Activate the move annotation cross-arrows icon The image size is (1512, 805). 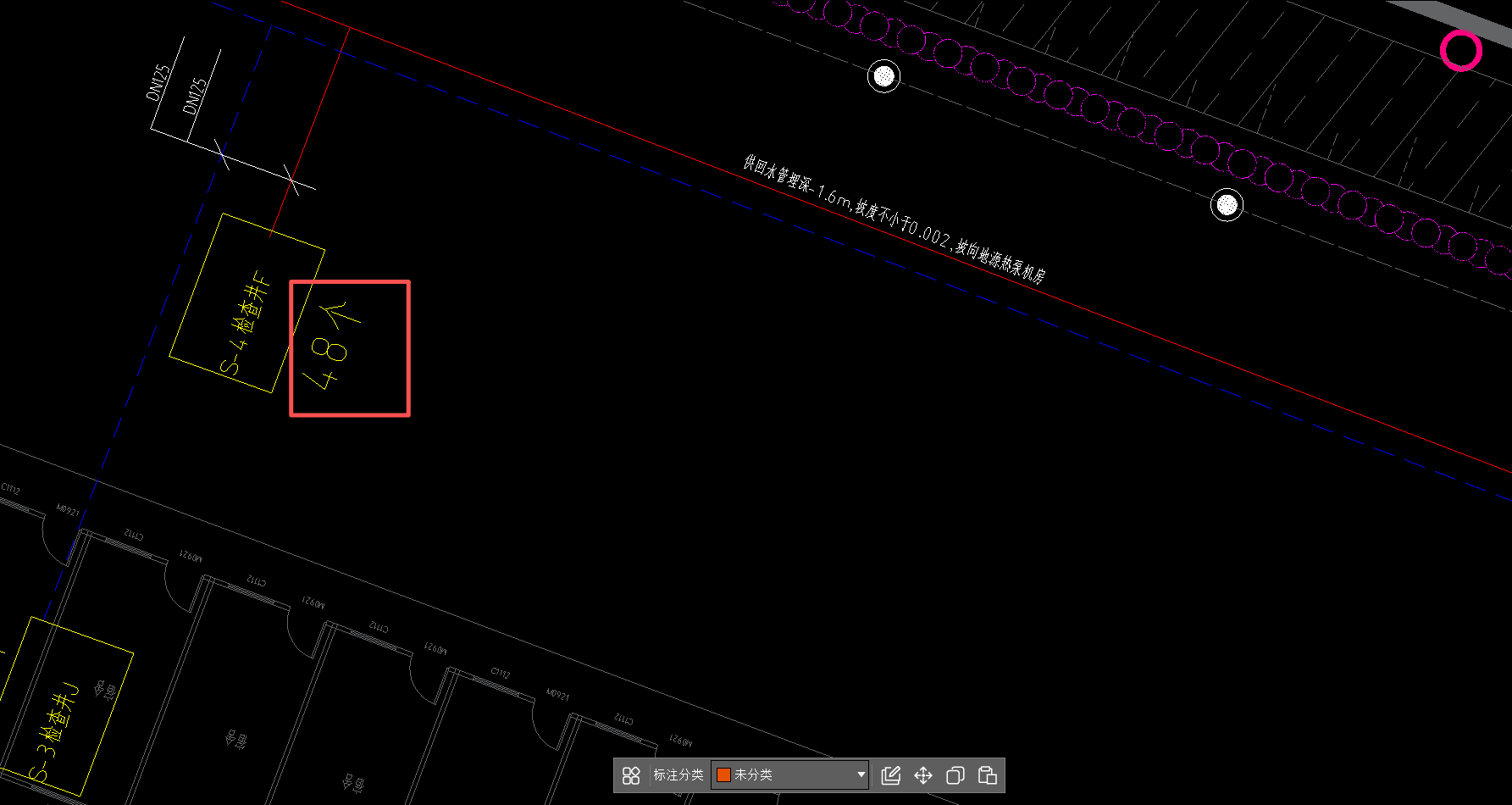(x=923, y=775)
